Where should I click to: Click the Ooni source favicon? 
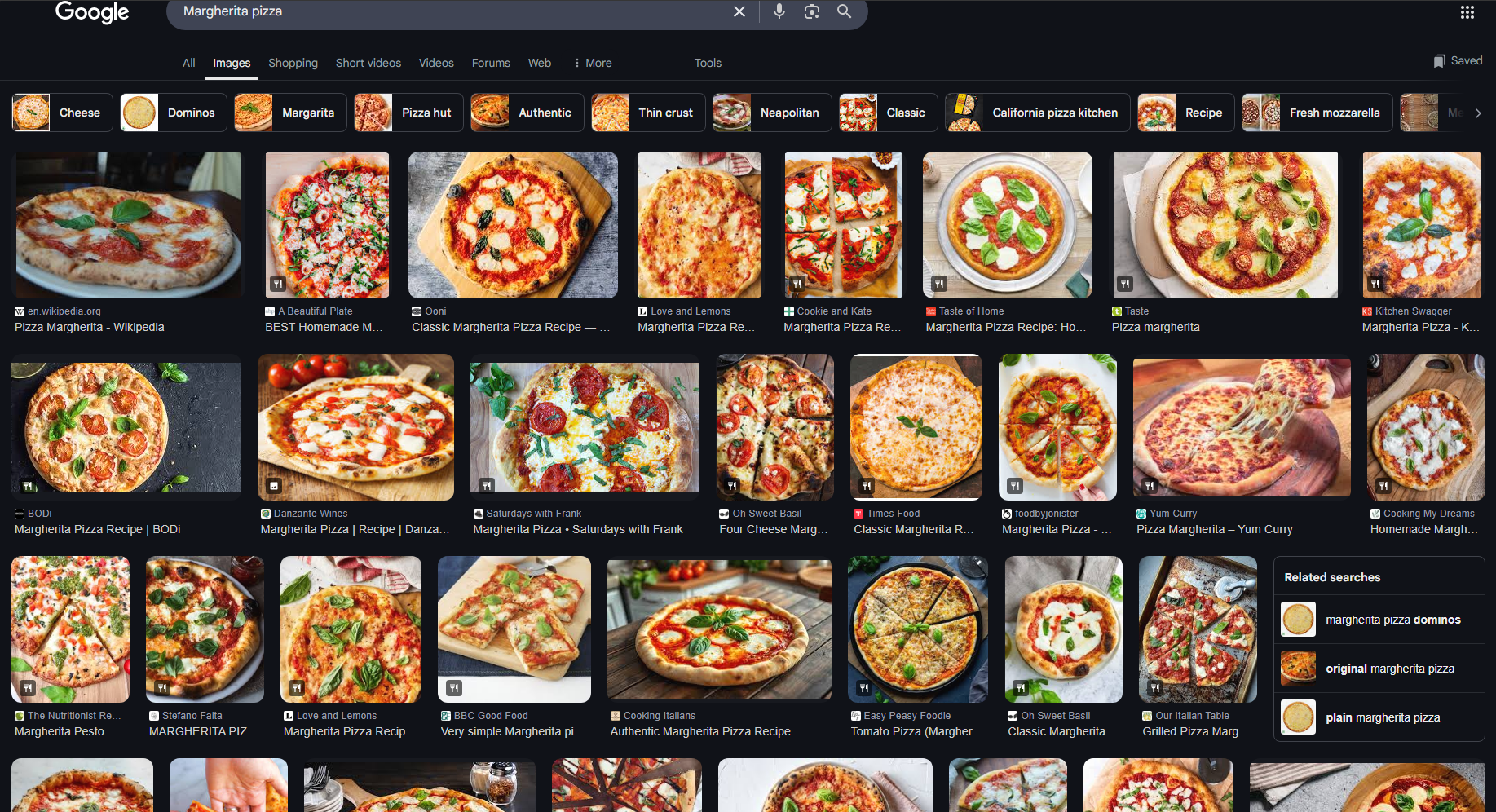(x=417, y=311)
